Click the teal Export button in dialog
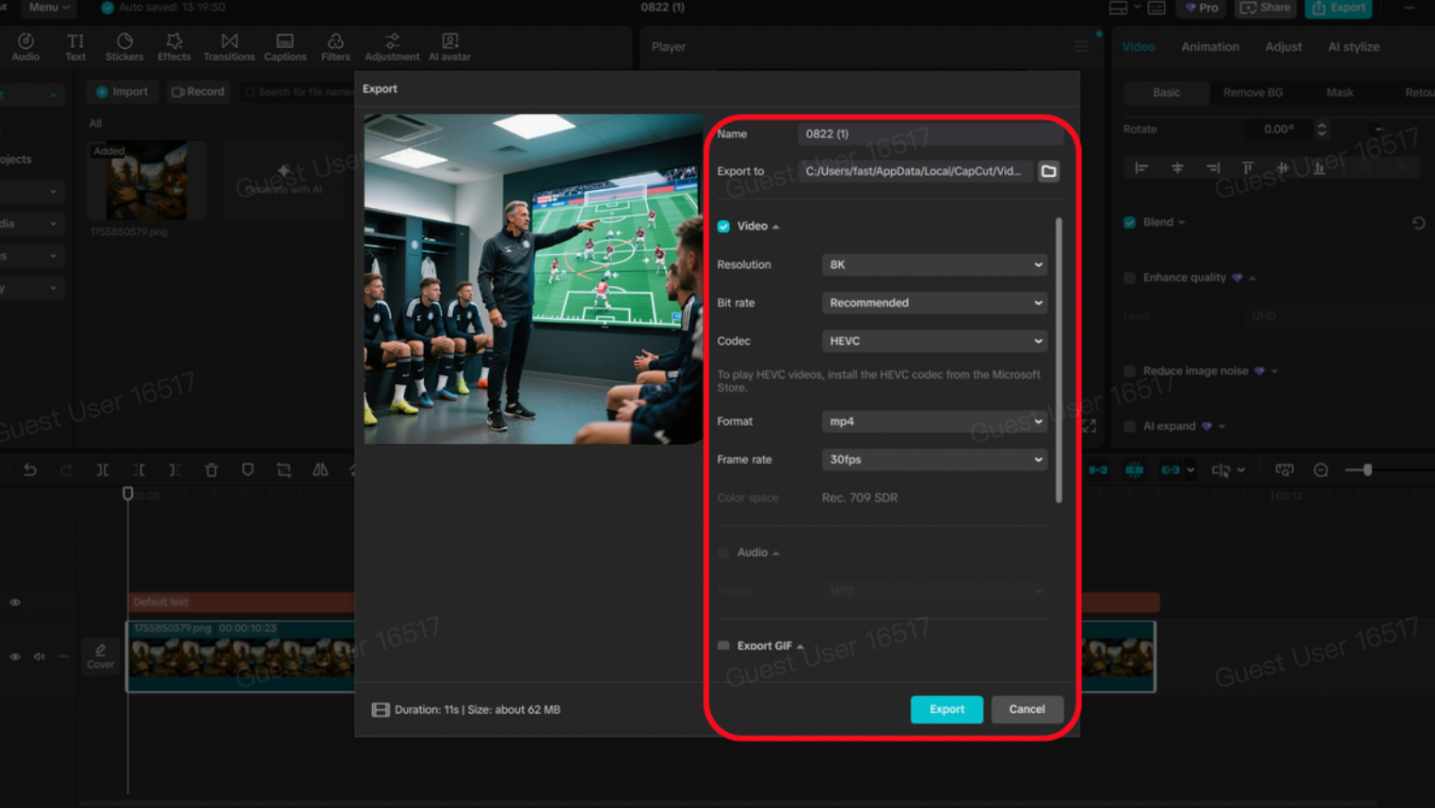This screenshot has height=809, width=1435. pos(946,709)
